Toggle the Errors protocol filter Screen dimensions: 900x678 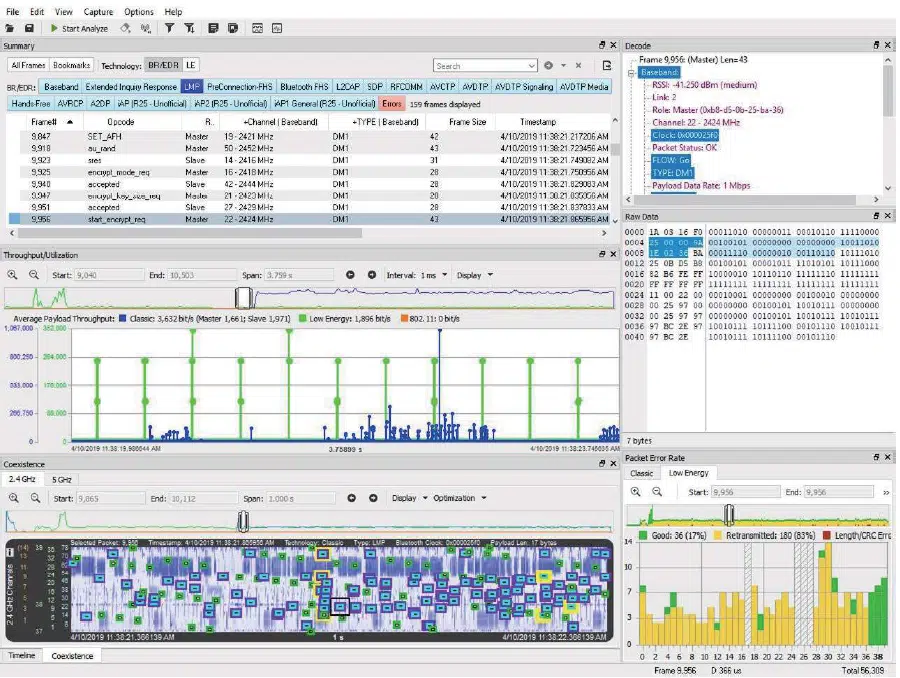tap(392, 103)
